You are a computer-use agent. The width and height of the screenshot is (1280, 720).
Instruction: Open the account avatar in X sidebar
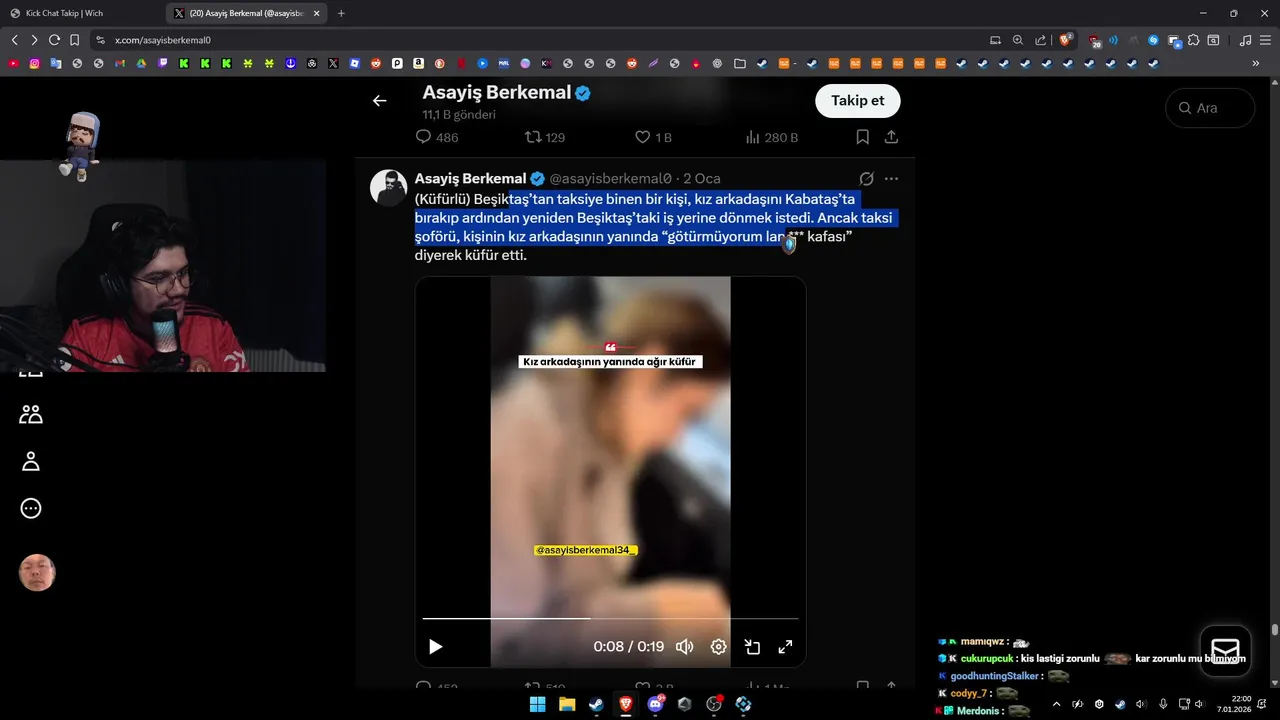tap(37, 572)
